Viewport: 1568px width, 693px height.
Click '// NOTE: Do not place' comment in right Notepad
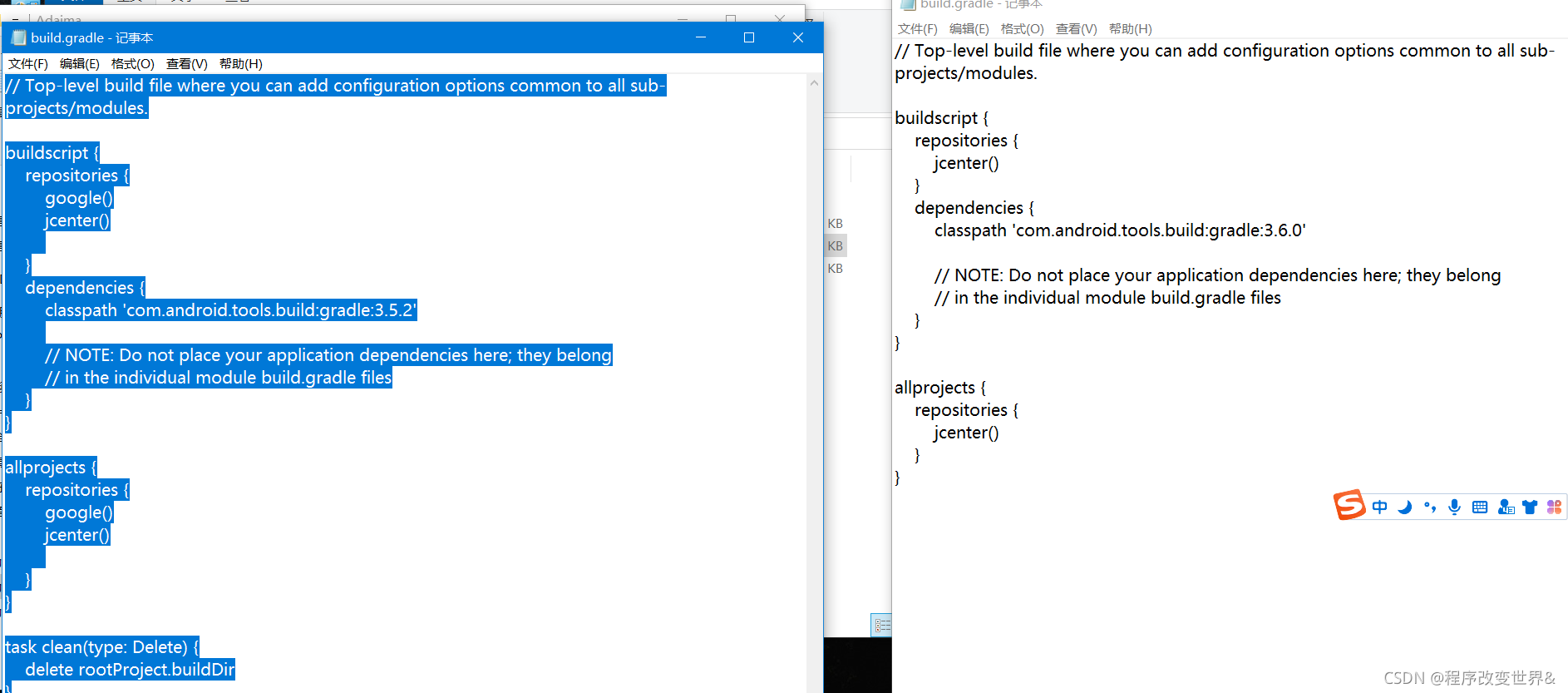point(1218,275)
